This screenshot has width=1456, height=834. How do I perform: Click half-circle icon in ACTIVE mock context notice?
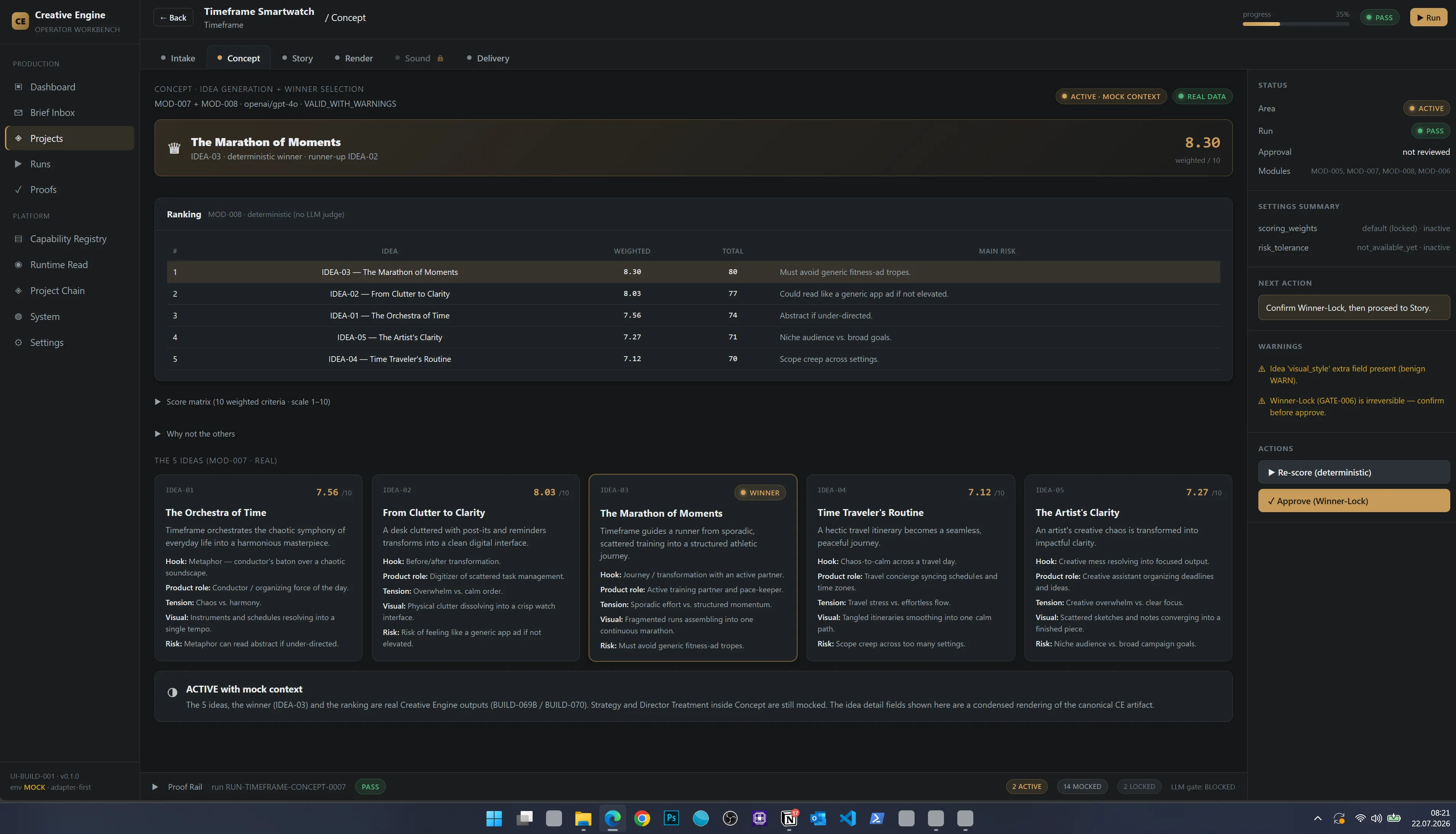[x=172, y=693]
